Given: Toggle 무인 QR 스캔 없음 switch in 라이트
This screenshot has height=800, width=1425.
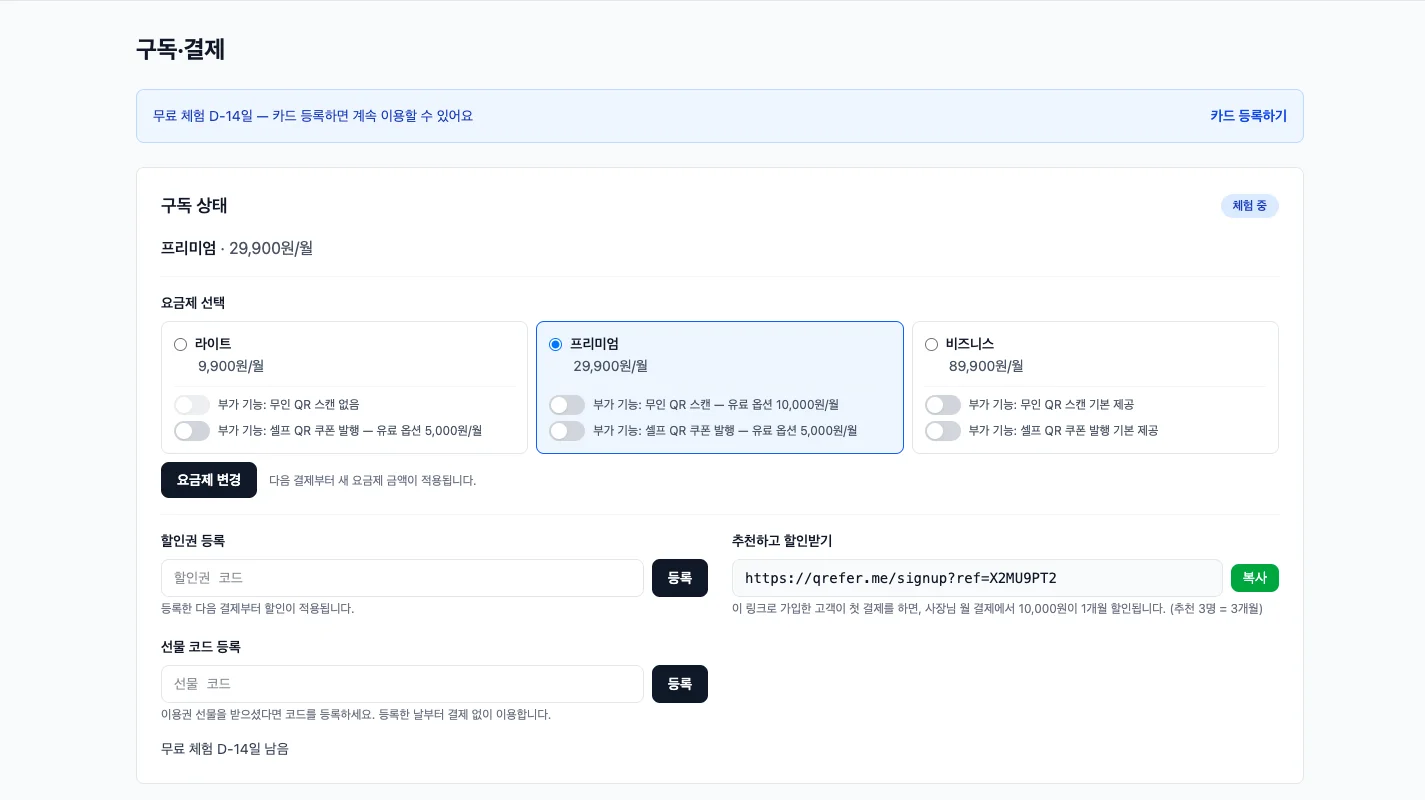Looking at the screenshot, I should (x=191, y=405).
